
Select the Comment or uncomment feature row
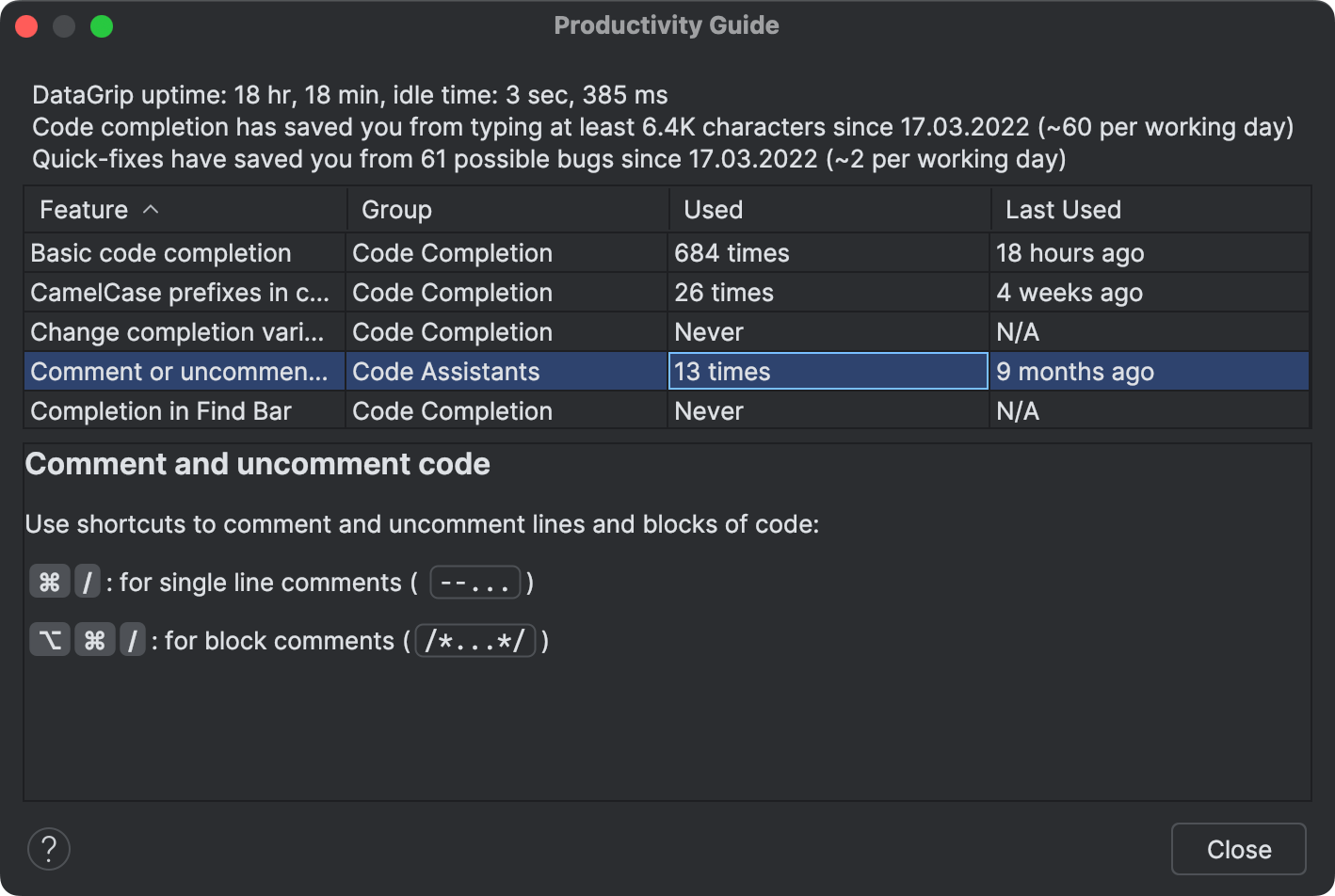point(179,372)
